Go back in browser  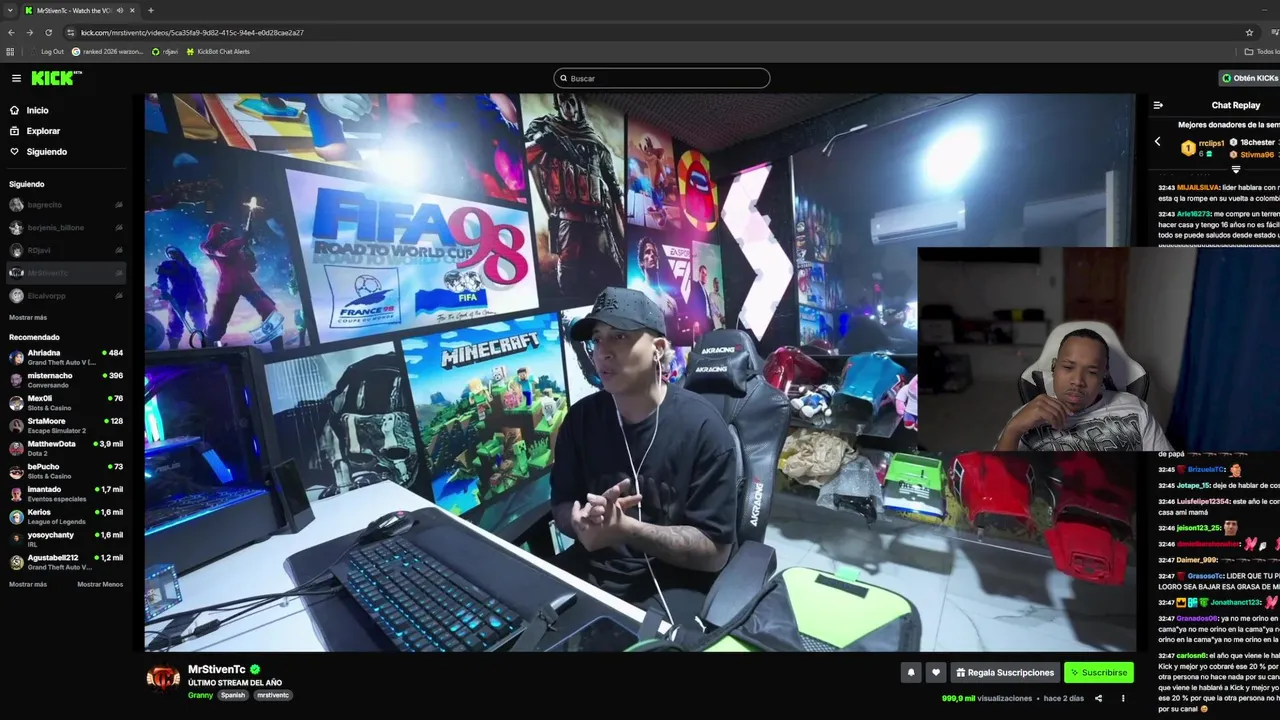click(x=11, y=32)
